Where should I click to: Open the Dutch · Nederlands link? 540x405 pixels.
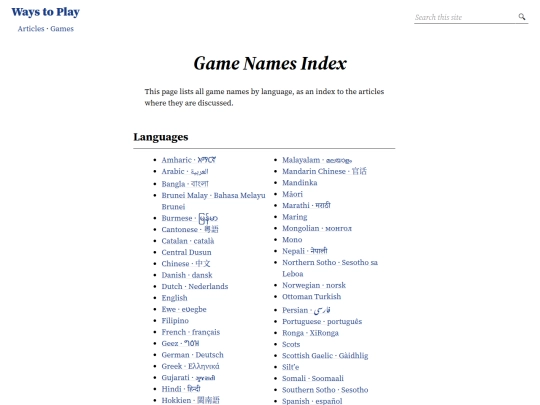(x=195, y=286)
